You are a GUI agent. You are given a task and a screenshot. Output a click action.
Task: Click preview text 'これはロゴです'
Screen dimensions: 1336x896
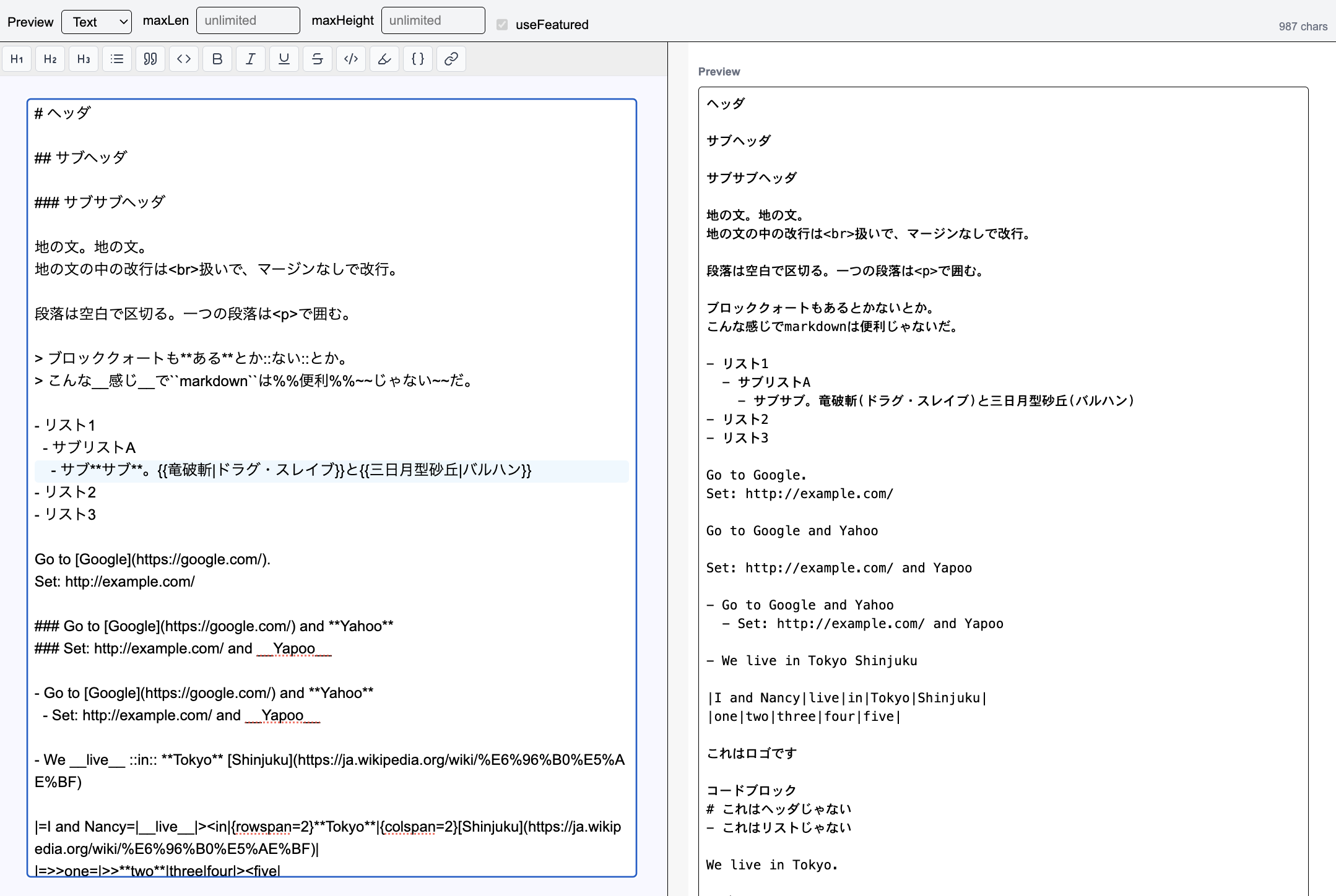click(752, 754)
